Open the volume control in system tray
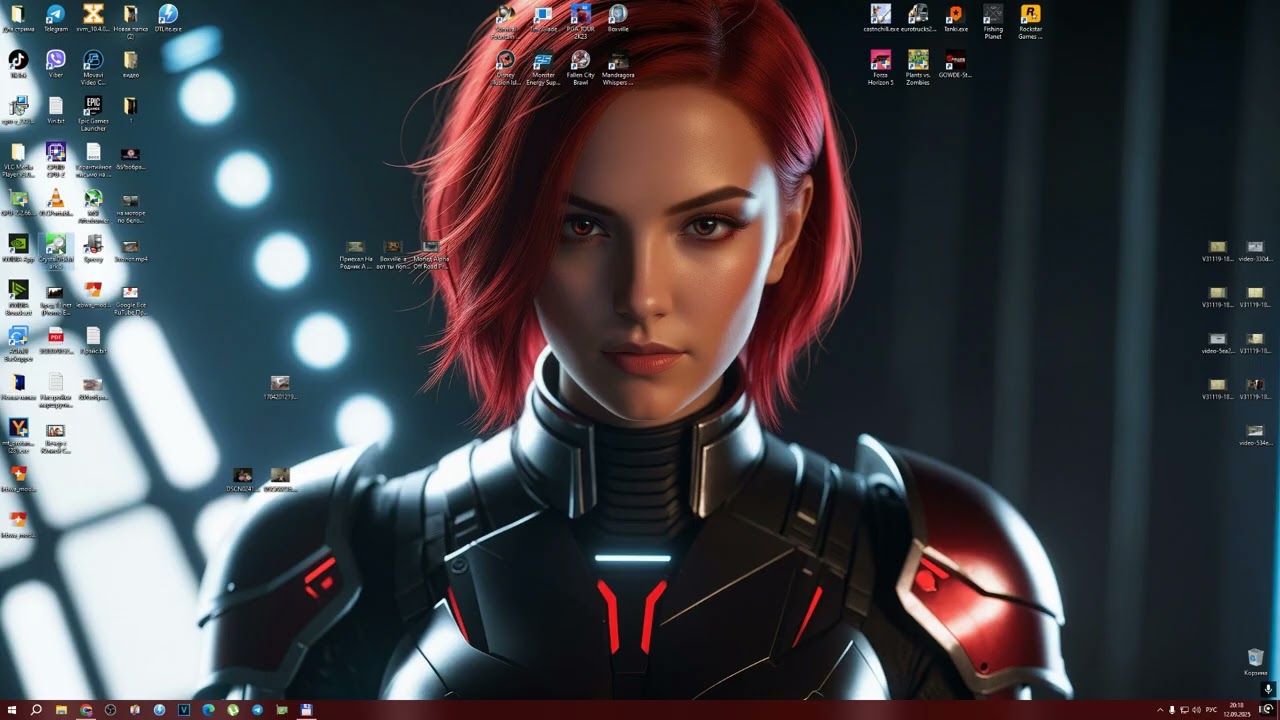This screenshot has width=1280, height=720. pyautogui.click(x=1196, y=710)
